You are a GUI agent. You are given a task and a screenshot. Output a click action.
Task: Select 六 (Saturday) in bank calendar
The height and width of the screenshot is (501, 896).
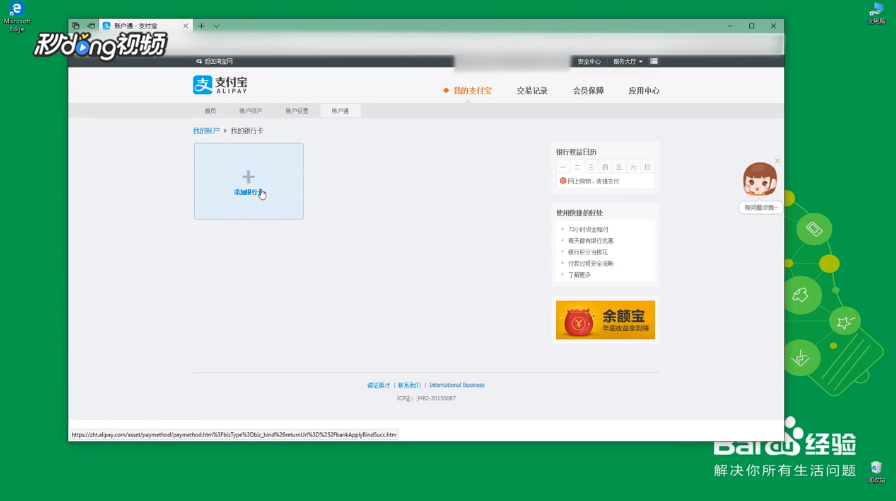[x=633, y=167]
